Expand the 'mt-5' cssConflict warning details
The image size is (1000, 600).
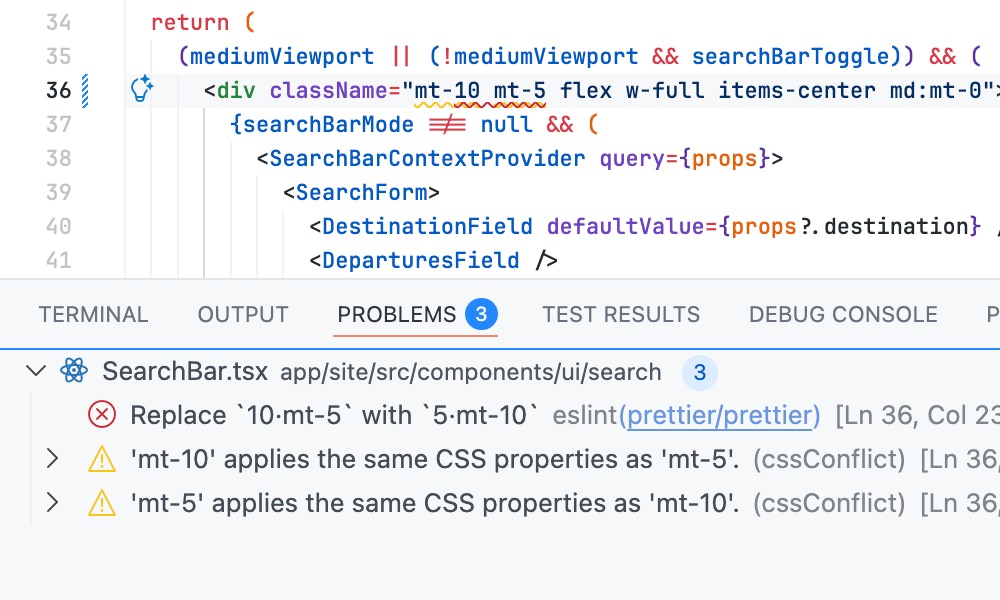click(52, 503)
